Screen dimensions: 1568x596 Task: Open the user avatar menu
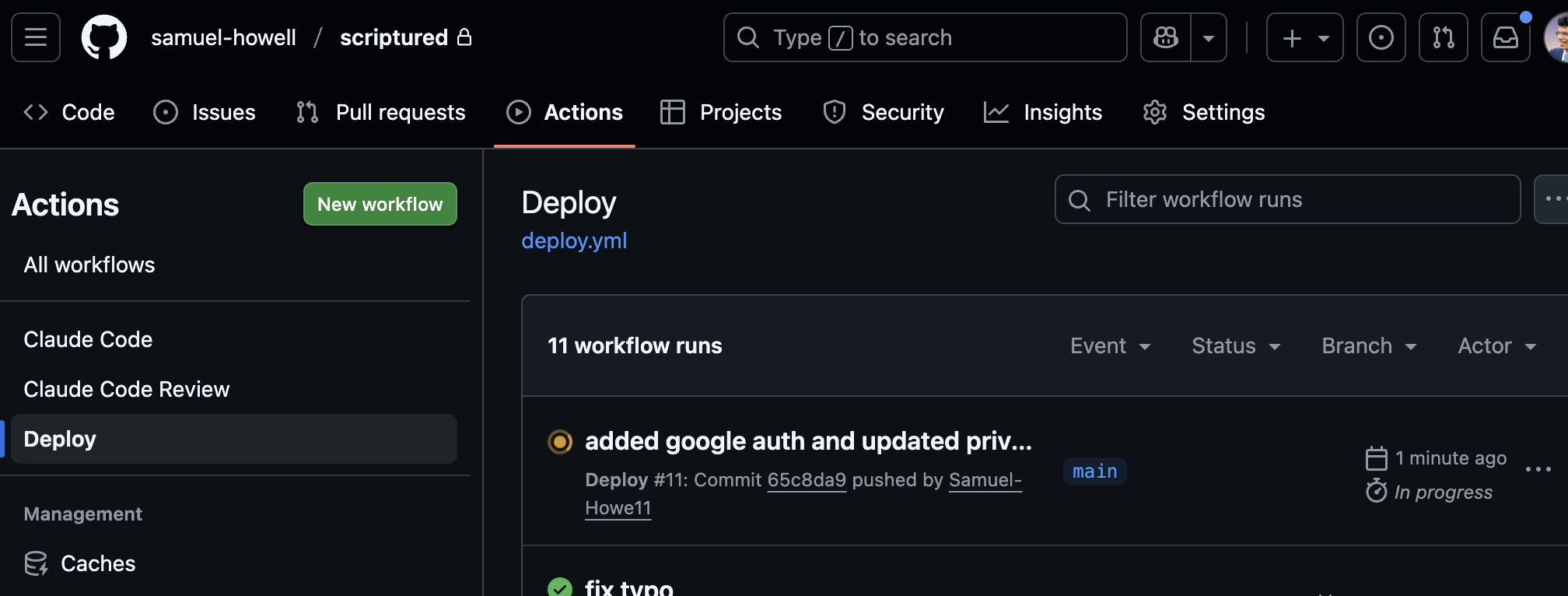click(x=1557, y=37)
